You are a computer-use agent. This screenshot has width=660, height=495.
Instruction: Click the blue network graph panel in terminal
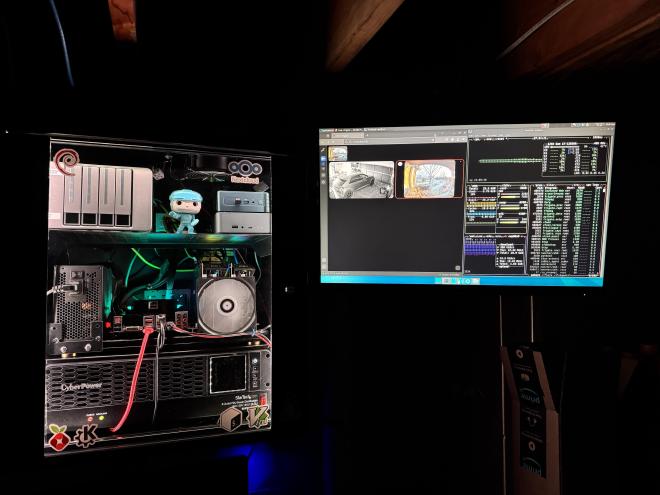(x=482, y=245)
